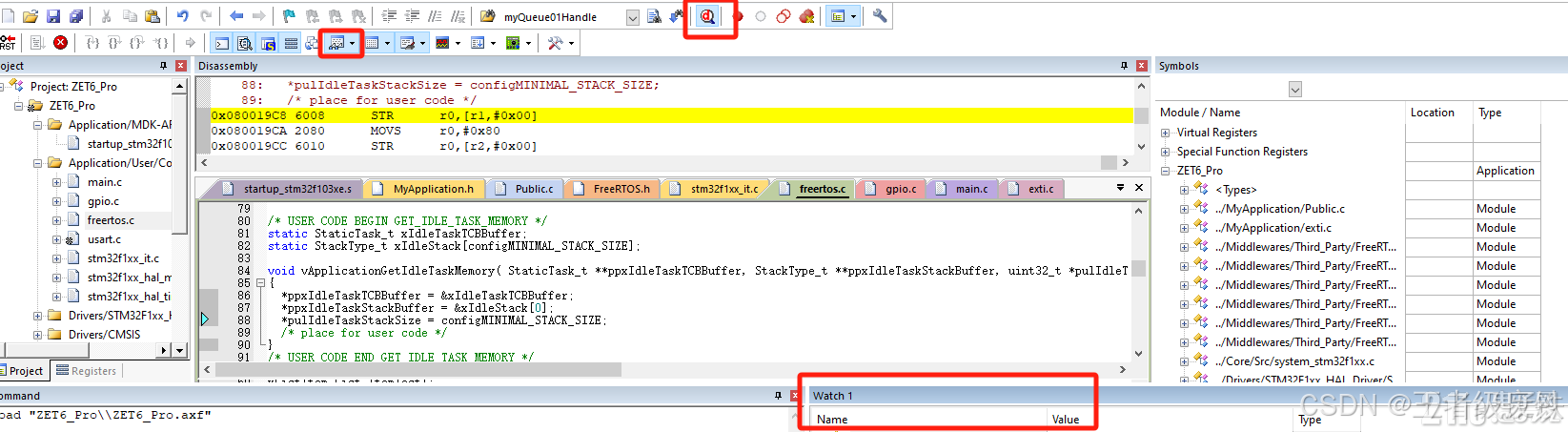Toggle the Symbols window button
This screenshot has width=1568, height=432.
pos(268,43)
